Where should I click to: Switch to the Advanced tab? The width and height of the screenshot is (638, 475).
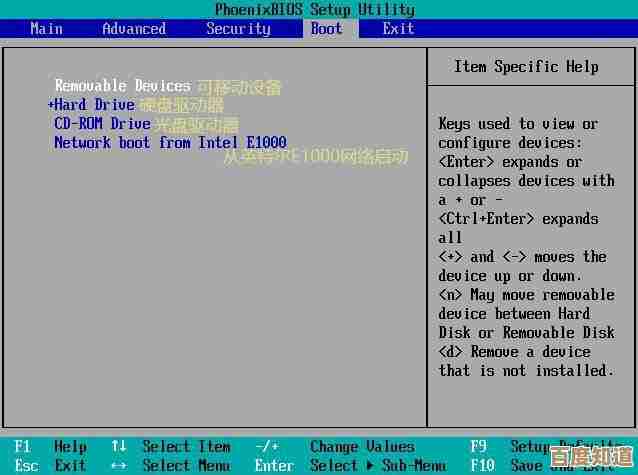[134, 28]
